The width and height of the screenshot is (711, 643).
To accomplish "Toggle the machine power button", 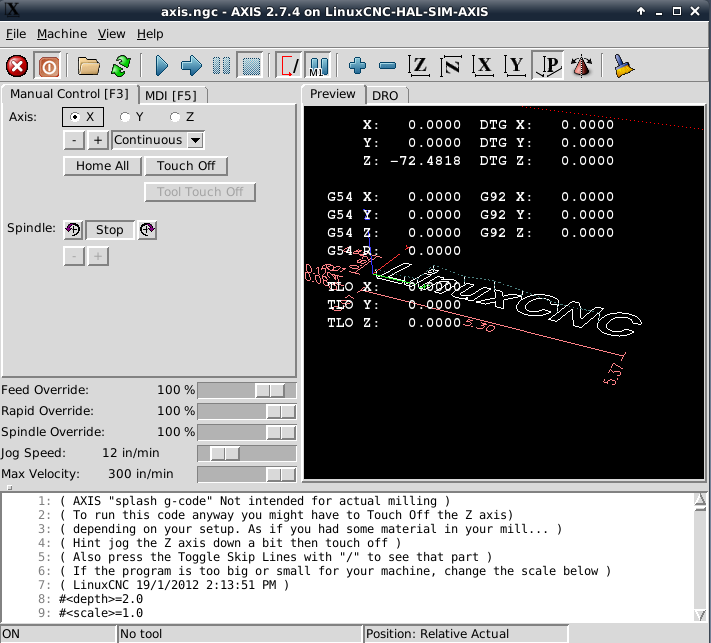I will (49, 66).
